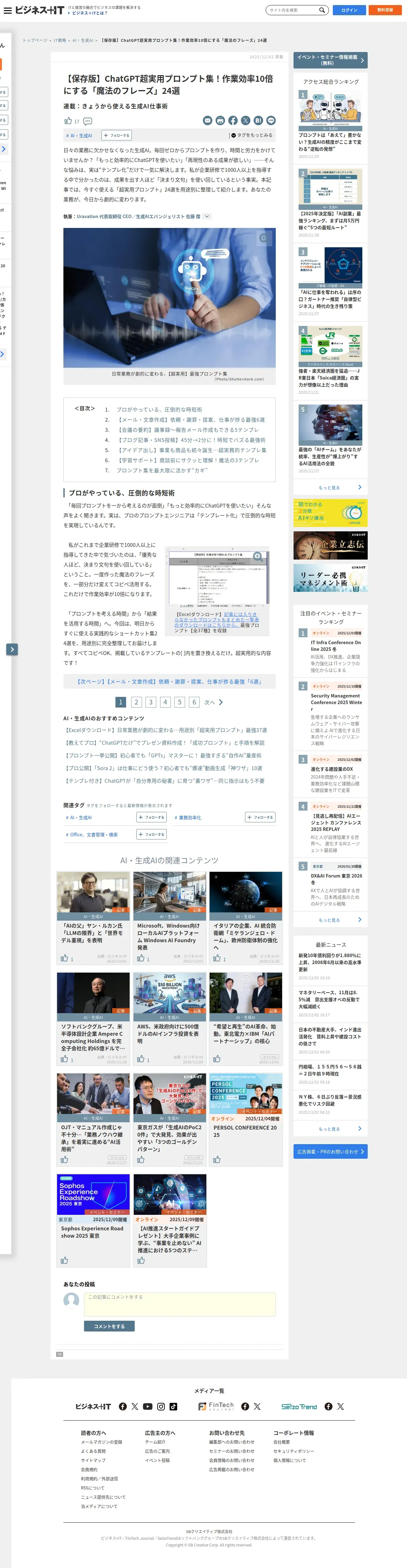Share the article by email icon
407x1568 pixels.
(207, 120)
